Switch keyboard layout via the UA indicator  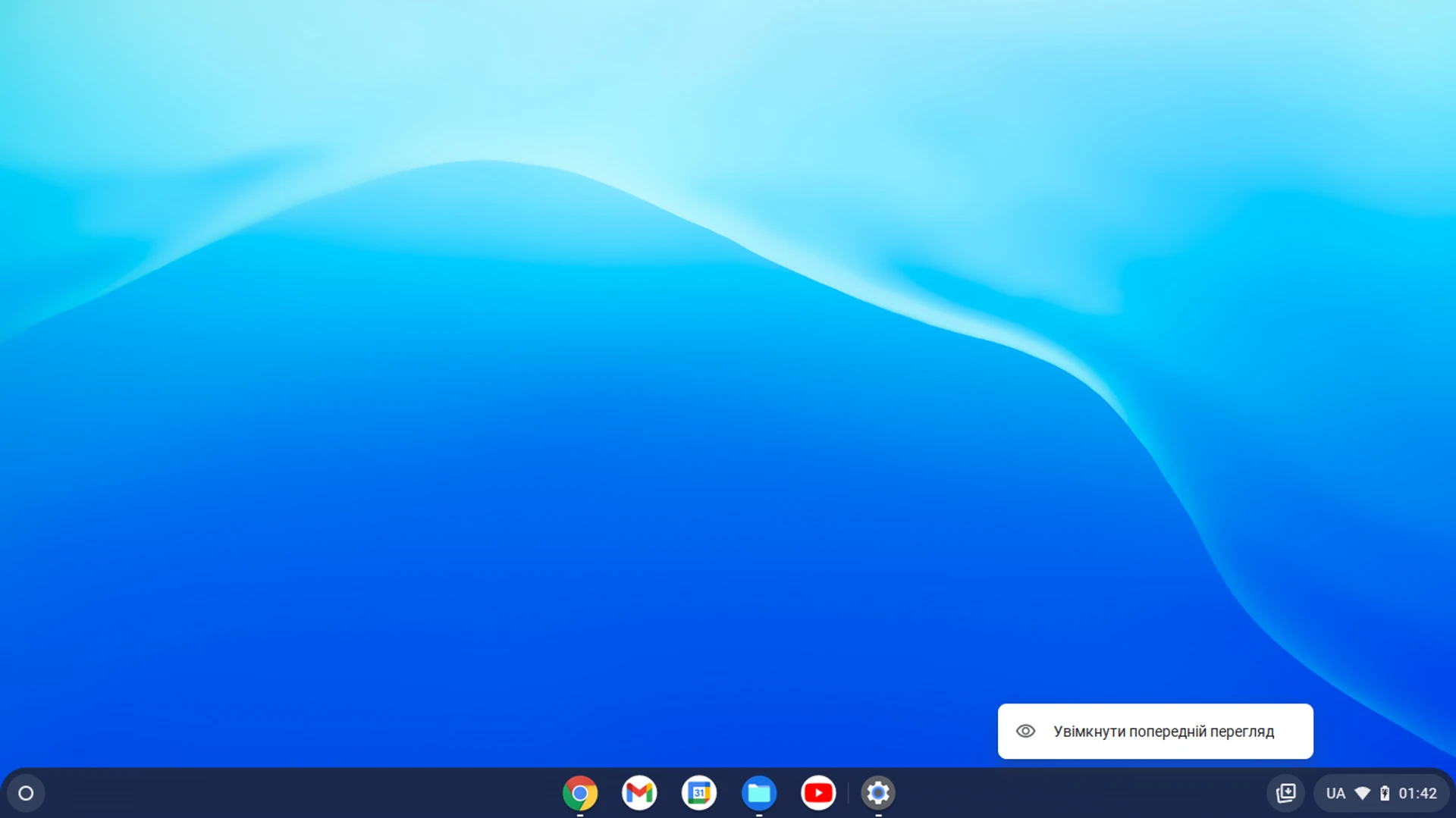point(1337,792)
